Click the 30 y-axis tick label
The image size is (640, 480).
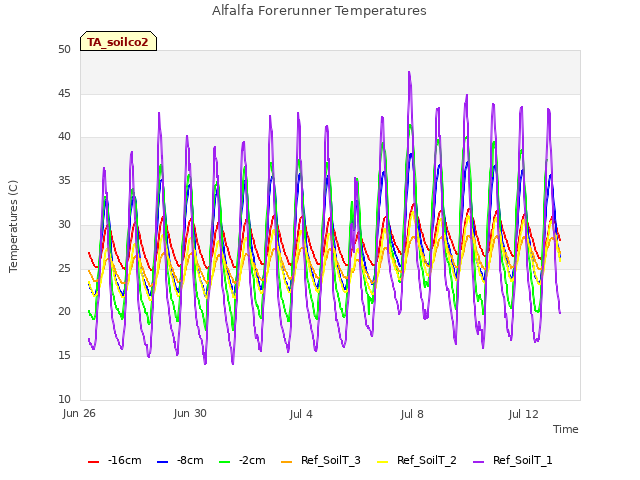click(64, 224)
